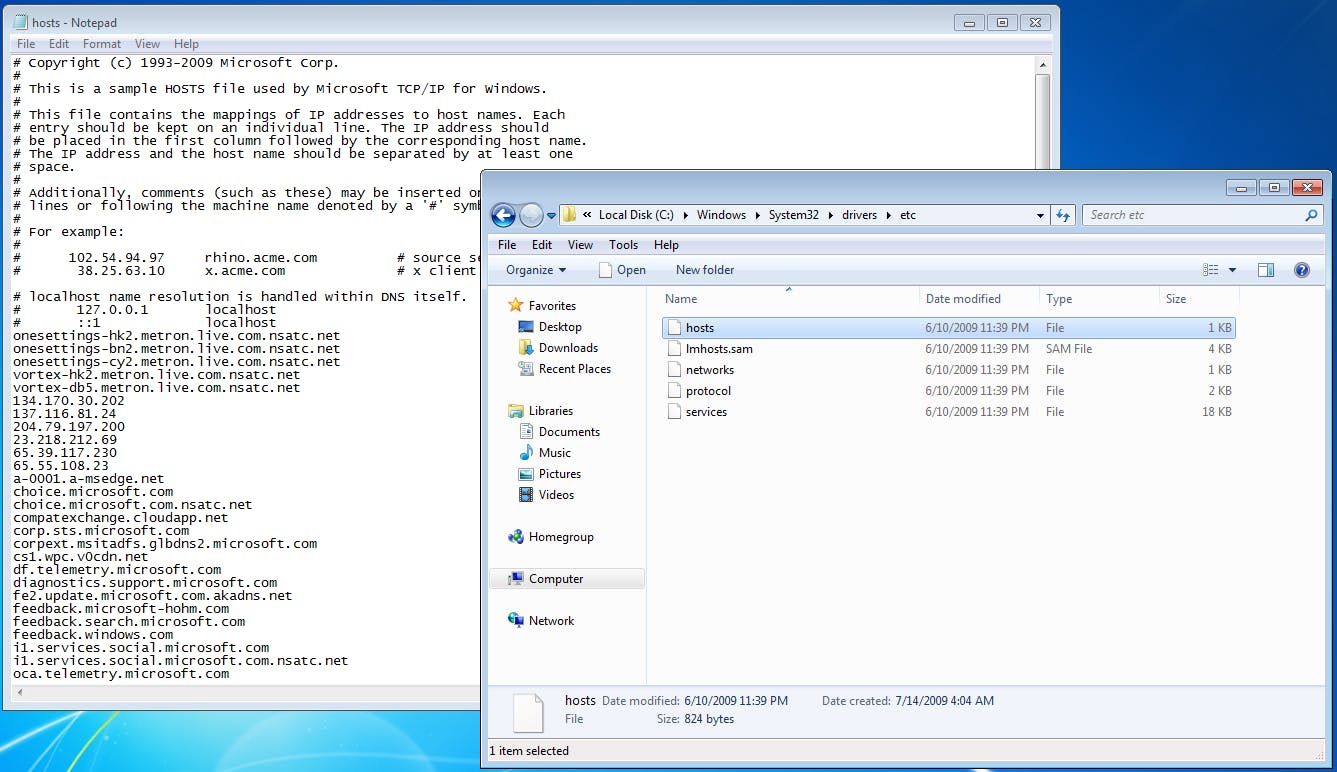Refresh the etc folder view
Image resolution: width=1337 pixels, height=772 pixels.
(x=1063, y=214)
